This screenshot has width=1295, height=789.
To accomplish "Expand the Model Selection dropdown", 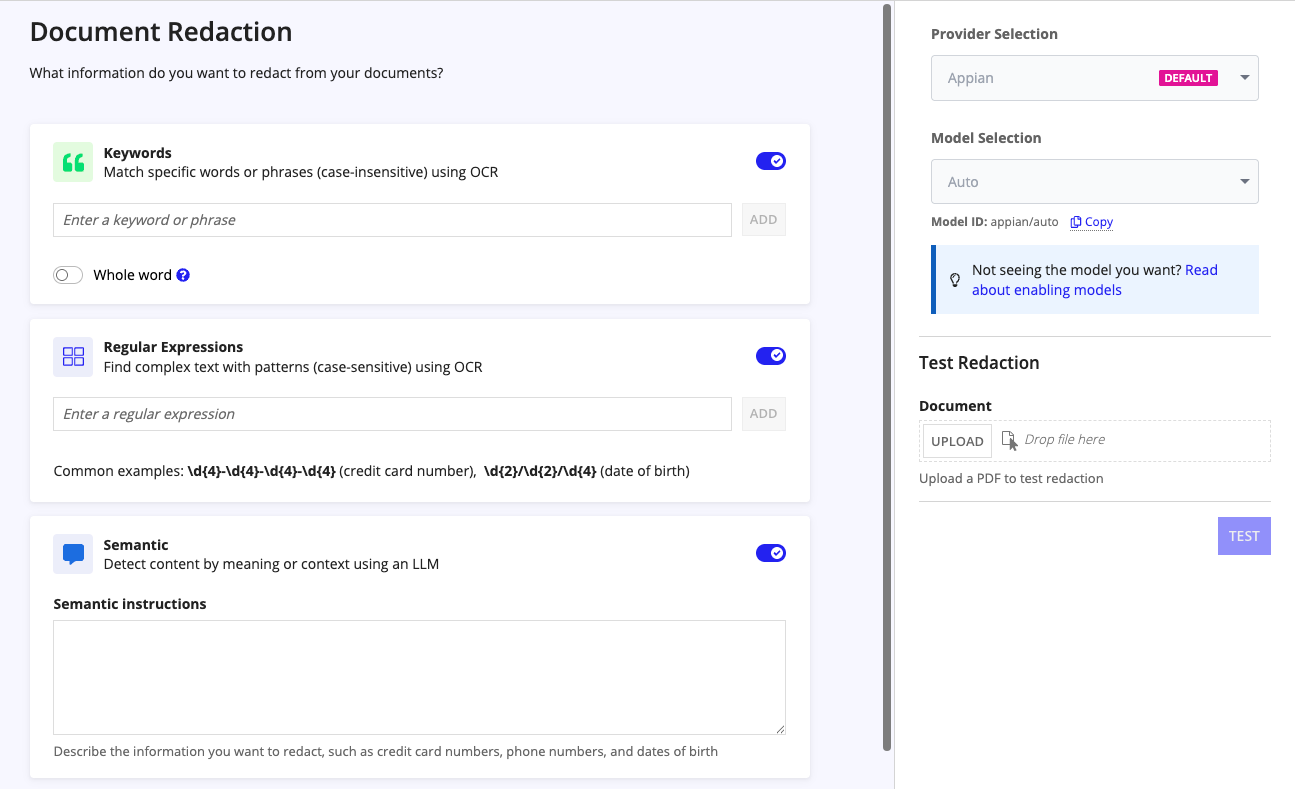I will point(1094,182).
